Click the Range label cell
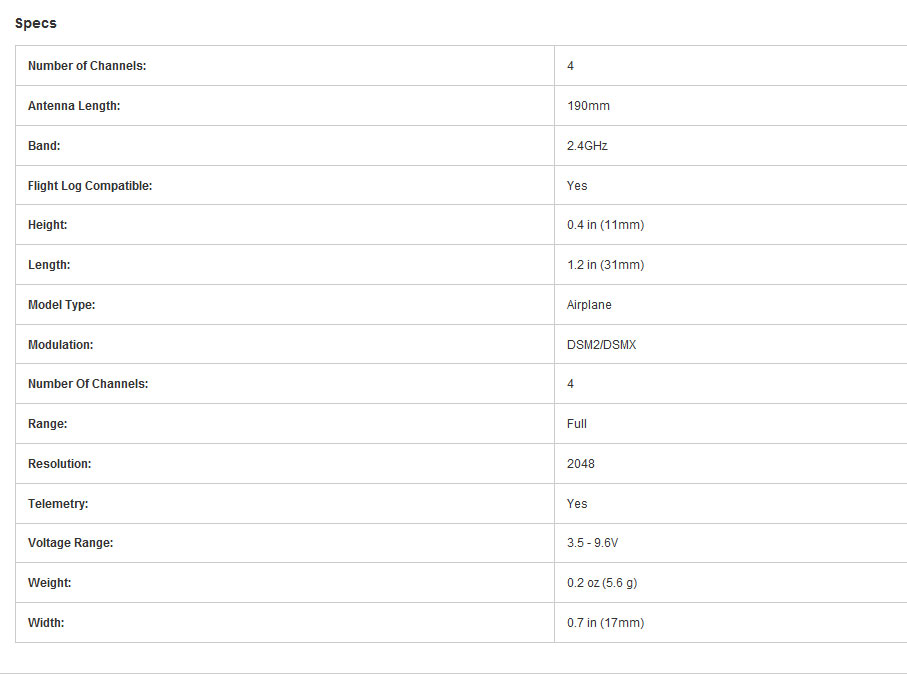 47,424
